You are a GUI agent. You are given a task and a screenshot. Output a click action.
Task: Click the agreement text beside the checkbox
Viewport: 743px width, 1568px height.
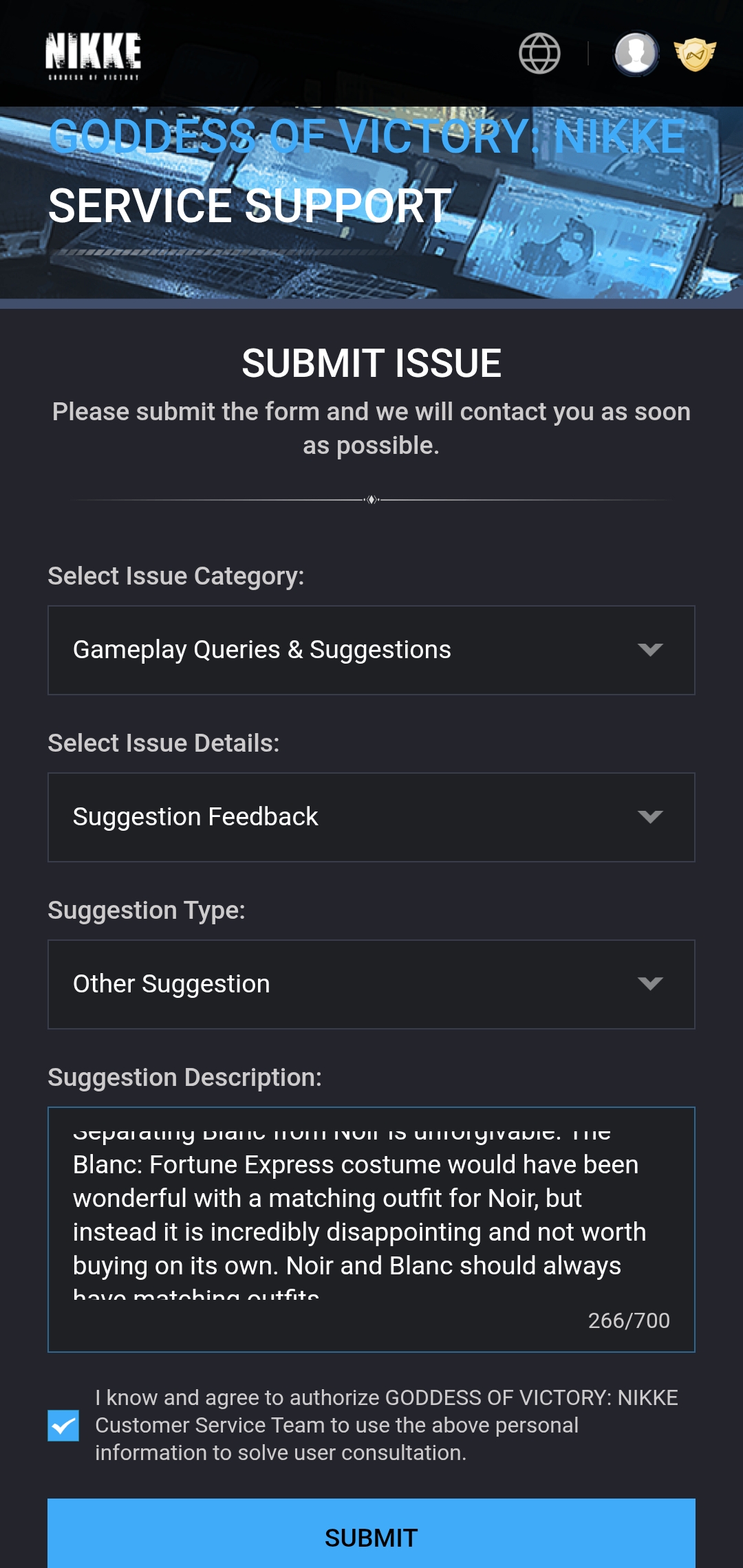coord(385,1425)
